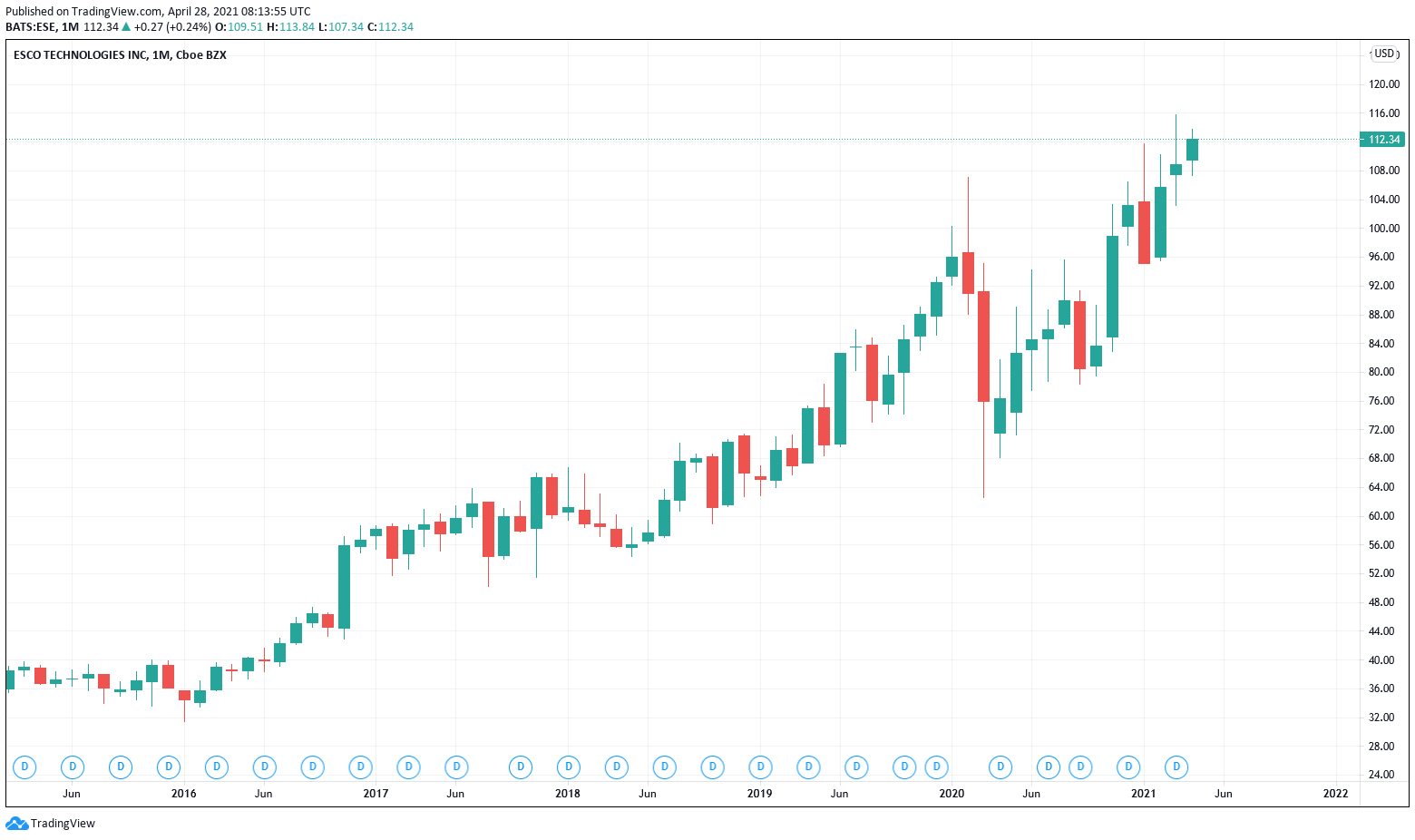Click the Published on TradingView.com header text
Screen dimensions: 1415x840
pyautogui.click(x=159, y=12)
